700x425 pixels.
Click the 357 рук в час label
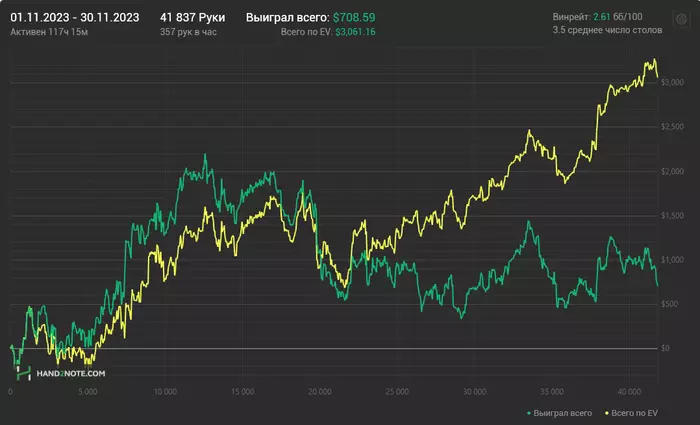(188, 33)
